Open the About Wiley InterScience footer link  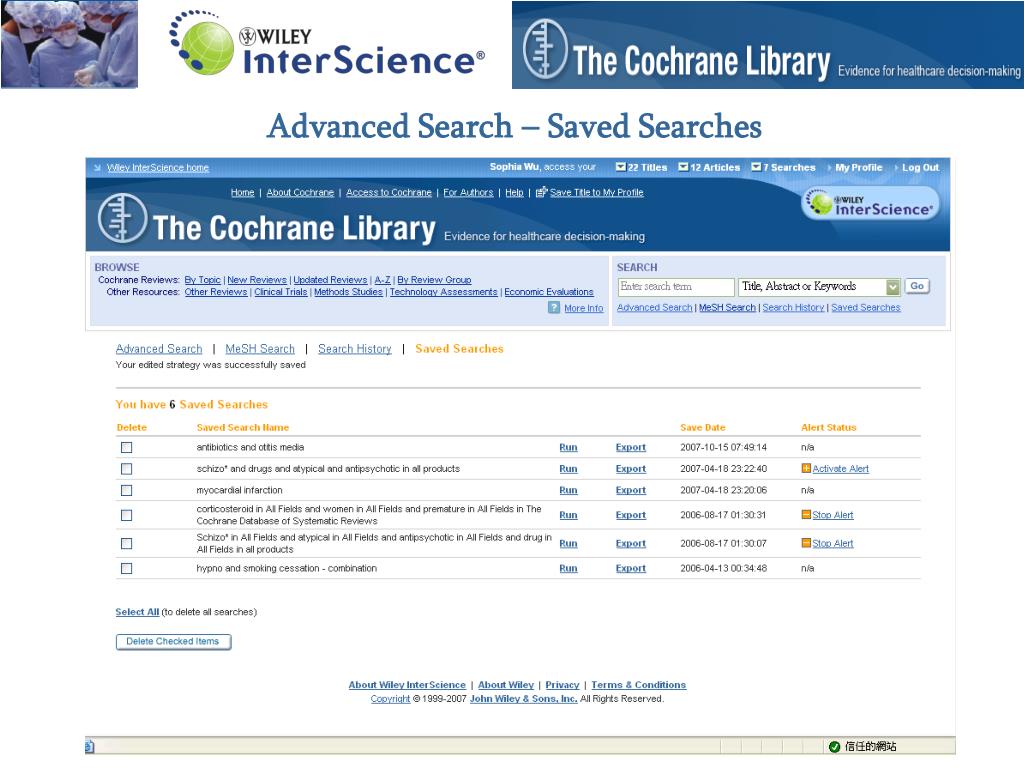[407, 685]
